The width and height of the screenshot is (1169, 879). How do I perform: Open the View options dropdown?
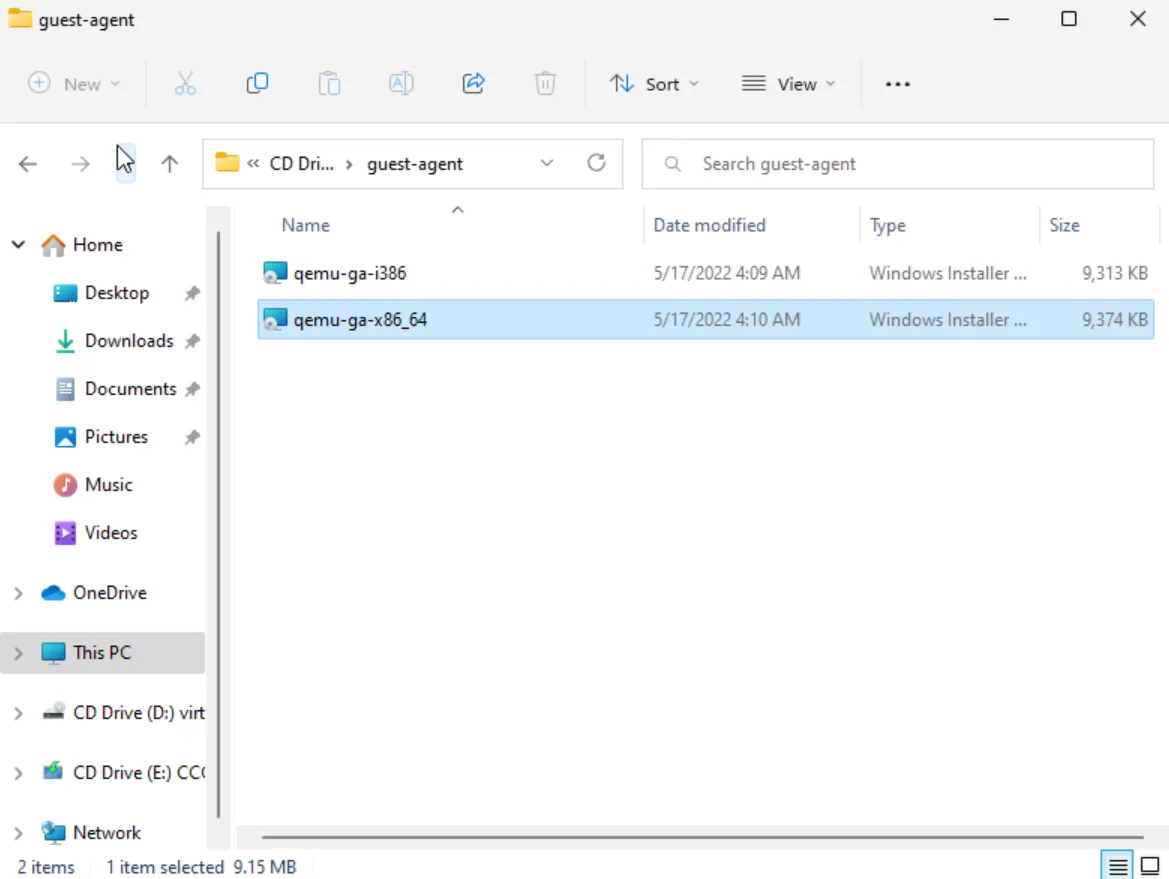[789, 83]
